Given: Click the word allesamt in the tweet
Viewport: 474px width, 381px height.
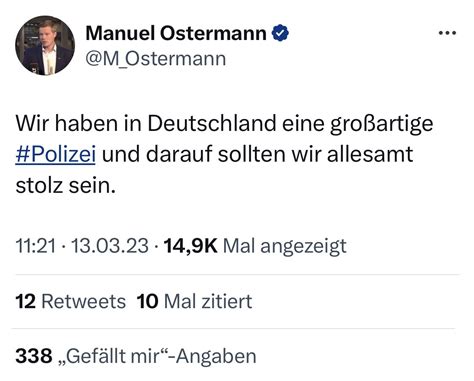Looking at the screenshot, I should (370, 154).
